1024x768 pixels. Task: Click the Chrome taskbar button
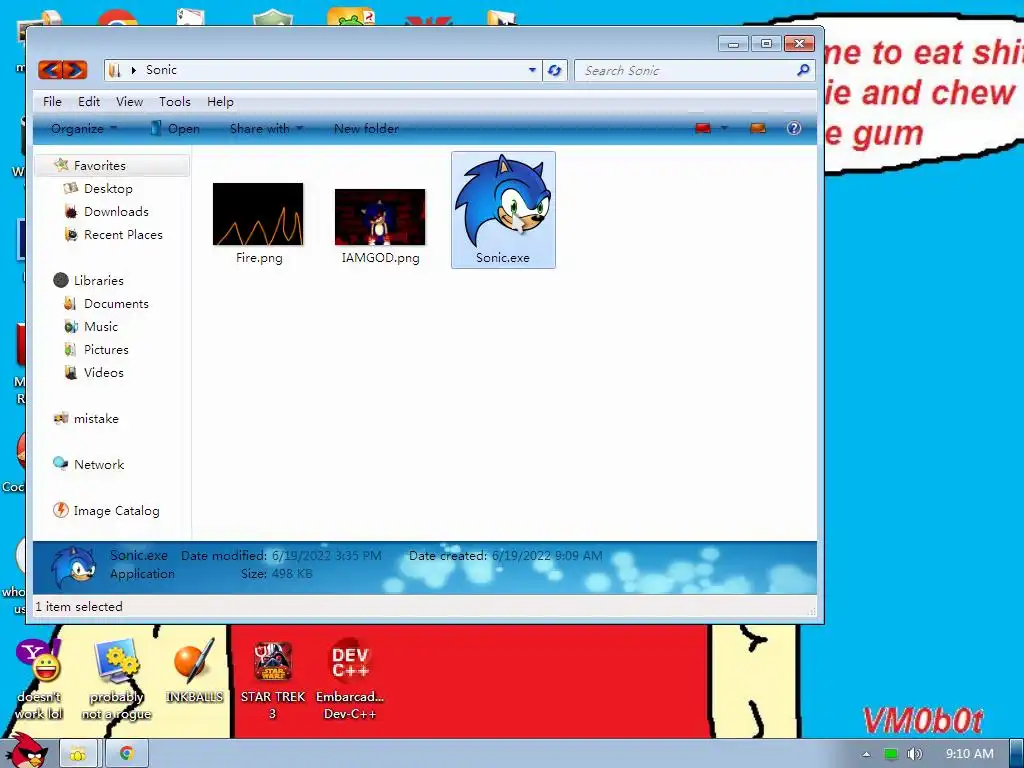(x=127, y=754)
